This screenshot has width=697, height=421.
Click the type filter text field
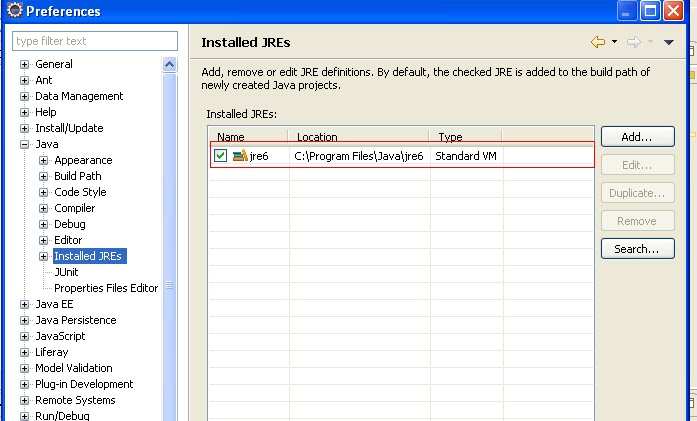pos(95,41)
